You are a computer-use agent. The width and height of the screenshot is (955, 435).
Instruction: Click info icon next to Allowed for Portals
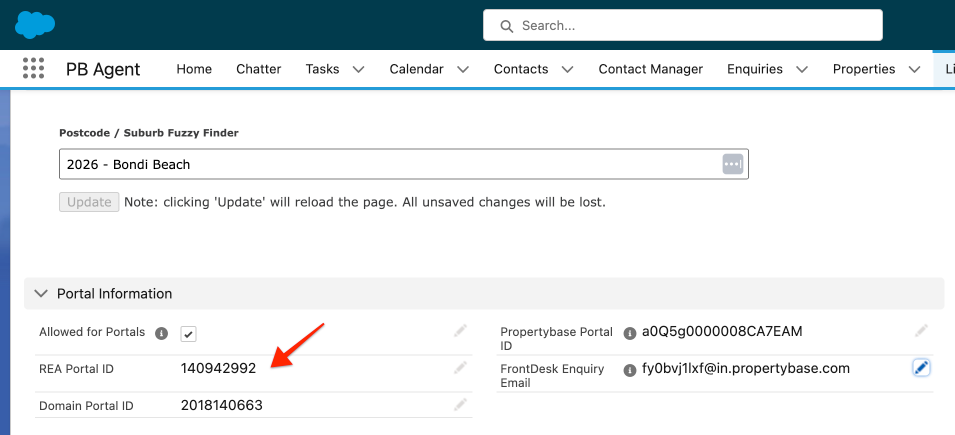(161, 332)
